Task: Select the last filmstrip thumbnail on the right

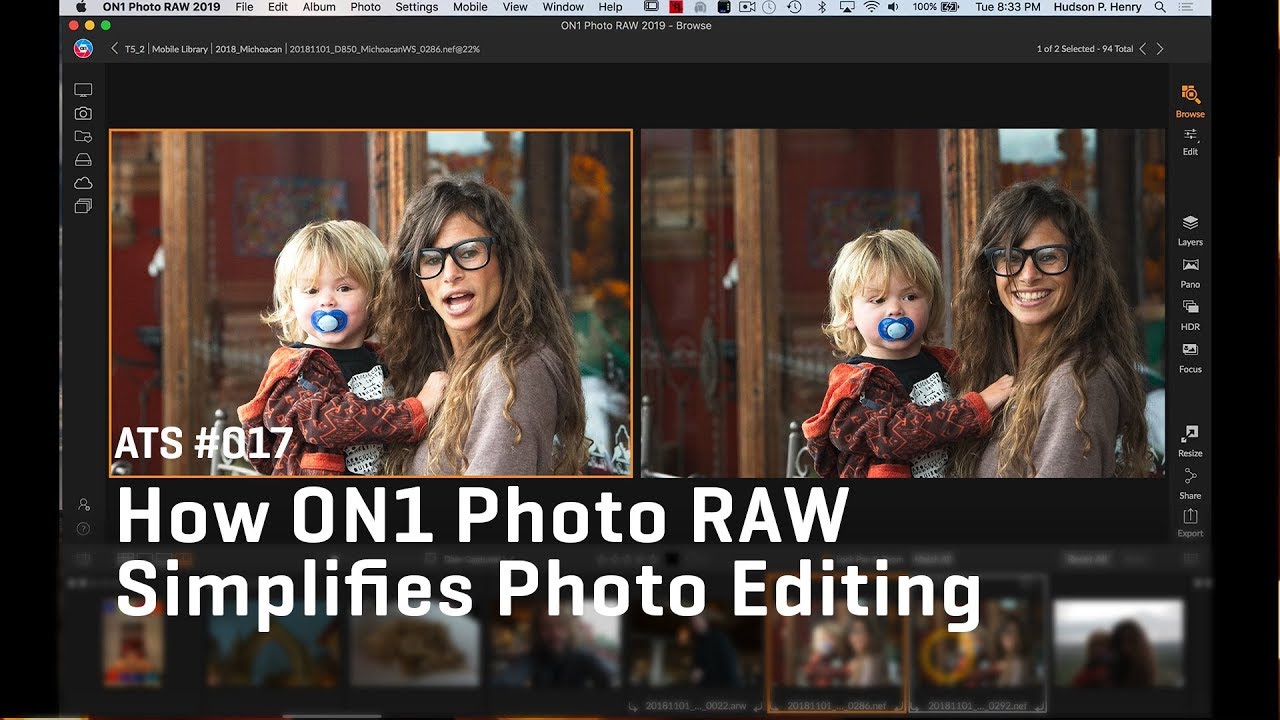Action: pyautogui.click(x=1119, y=643)
